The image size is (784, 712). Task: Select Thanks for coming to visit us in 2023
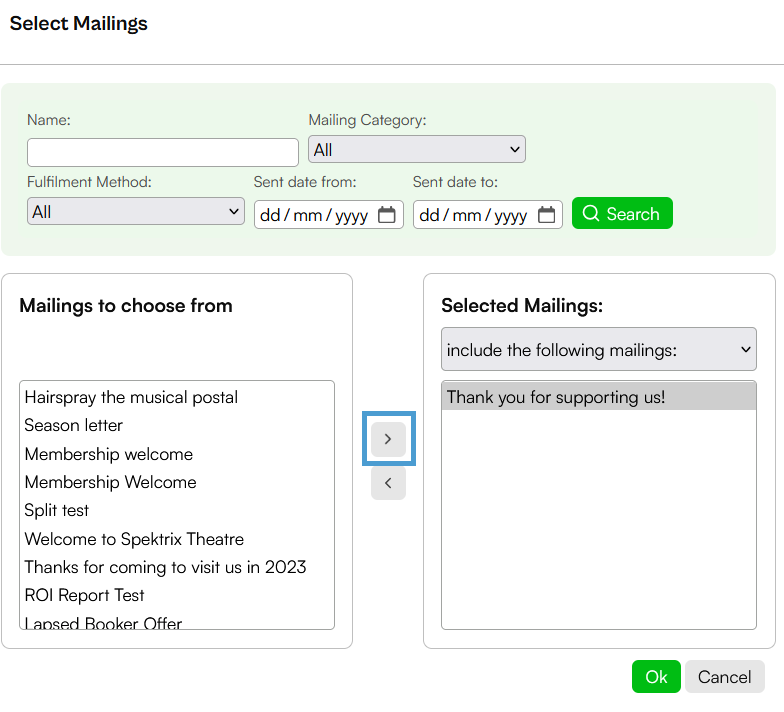[176, 567]
